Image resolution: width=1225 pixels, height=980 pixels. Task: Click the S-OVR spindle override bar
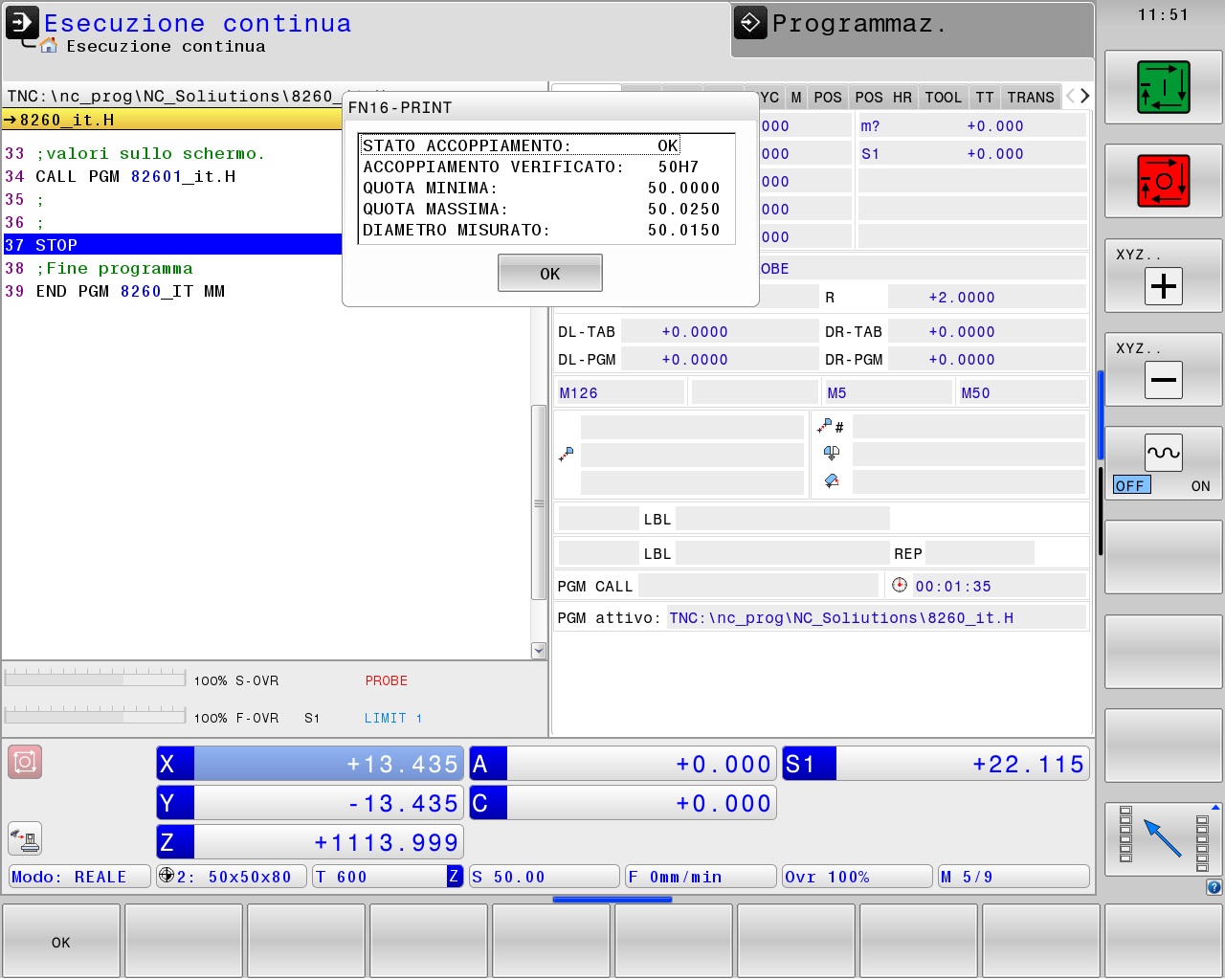coord(95,679)
